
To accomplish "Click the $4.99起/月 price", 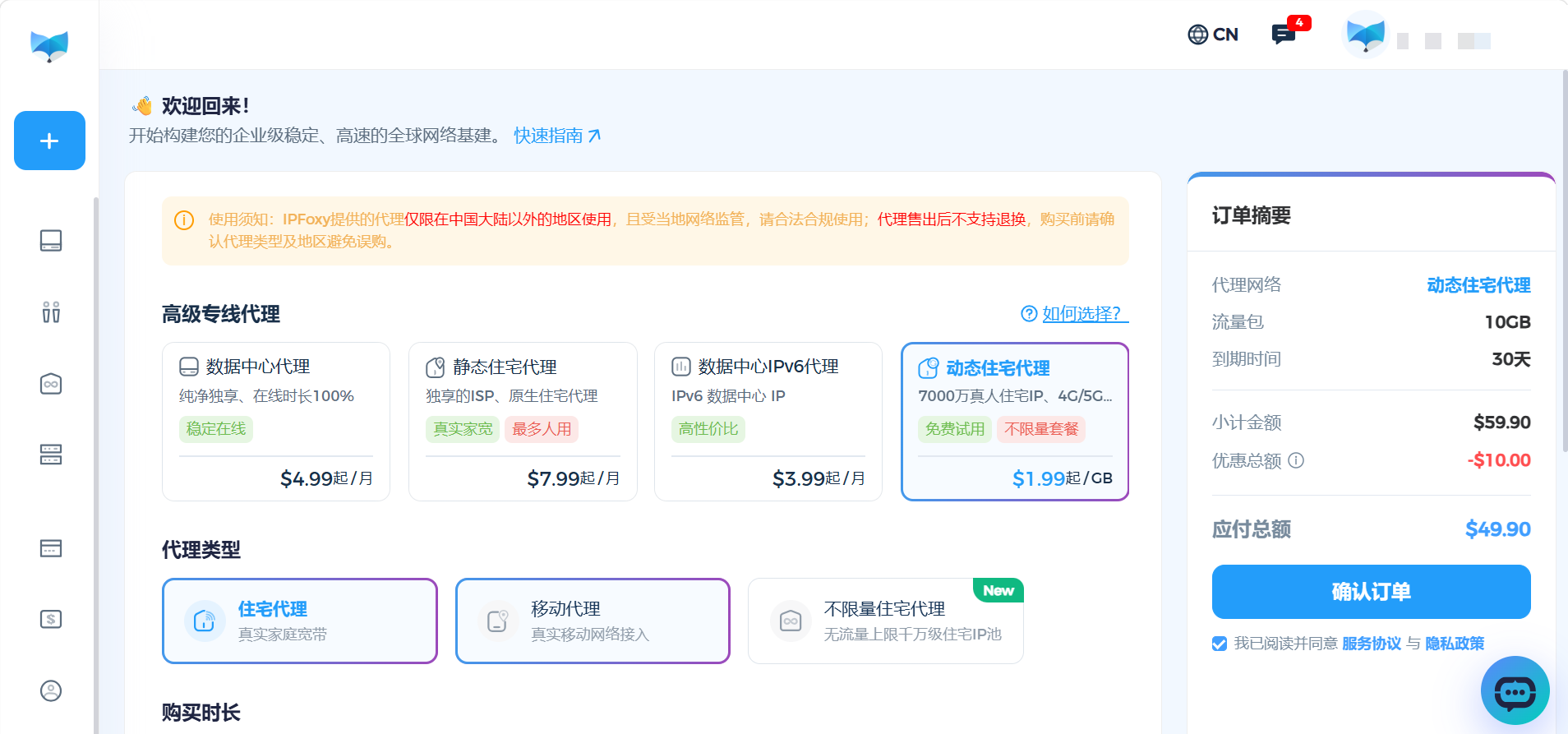I will click(x=326, y=478).
